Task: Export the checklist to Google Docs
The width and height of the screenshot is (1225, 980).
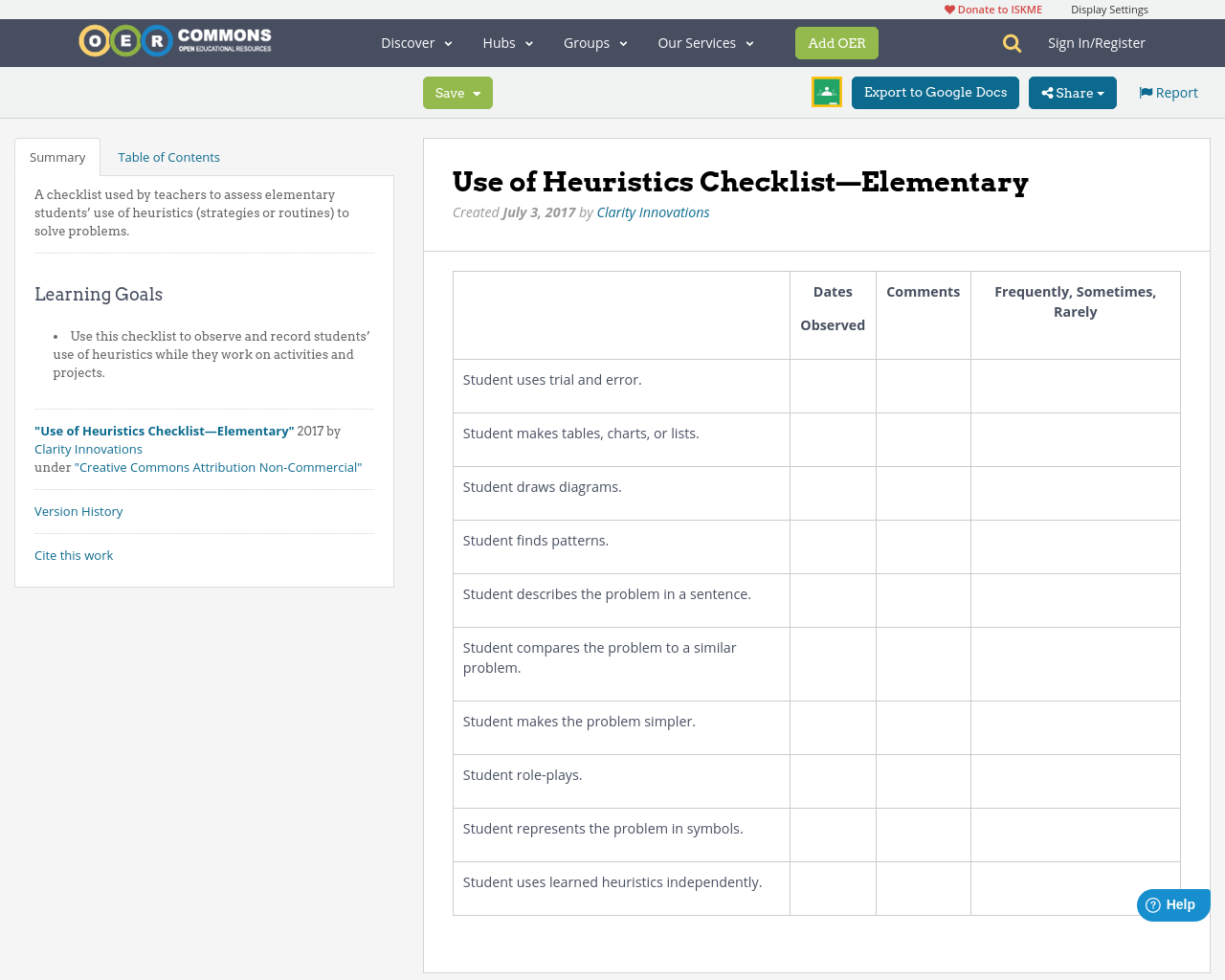Action: [x=935, y=92]
